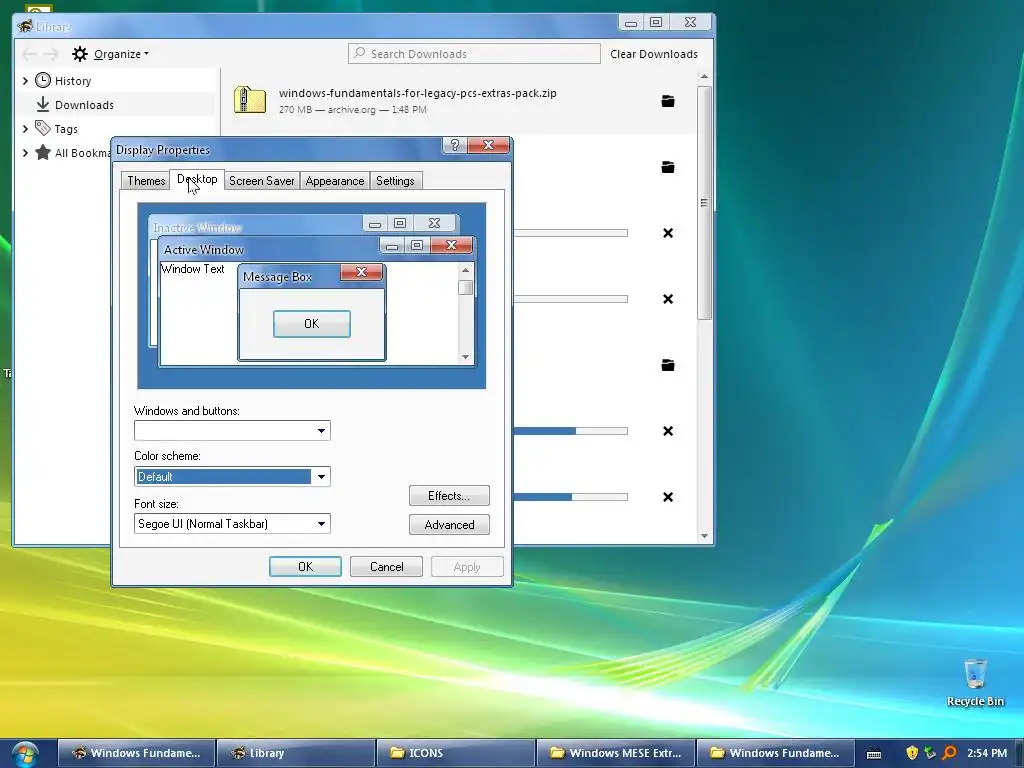The image size is (1024, 768).
Task: Click Cancel in Display Properties dialog
Action: point(387,567)
